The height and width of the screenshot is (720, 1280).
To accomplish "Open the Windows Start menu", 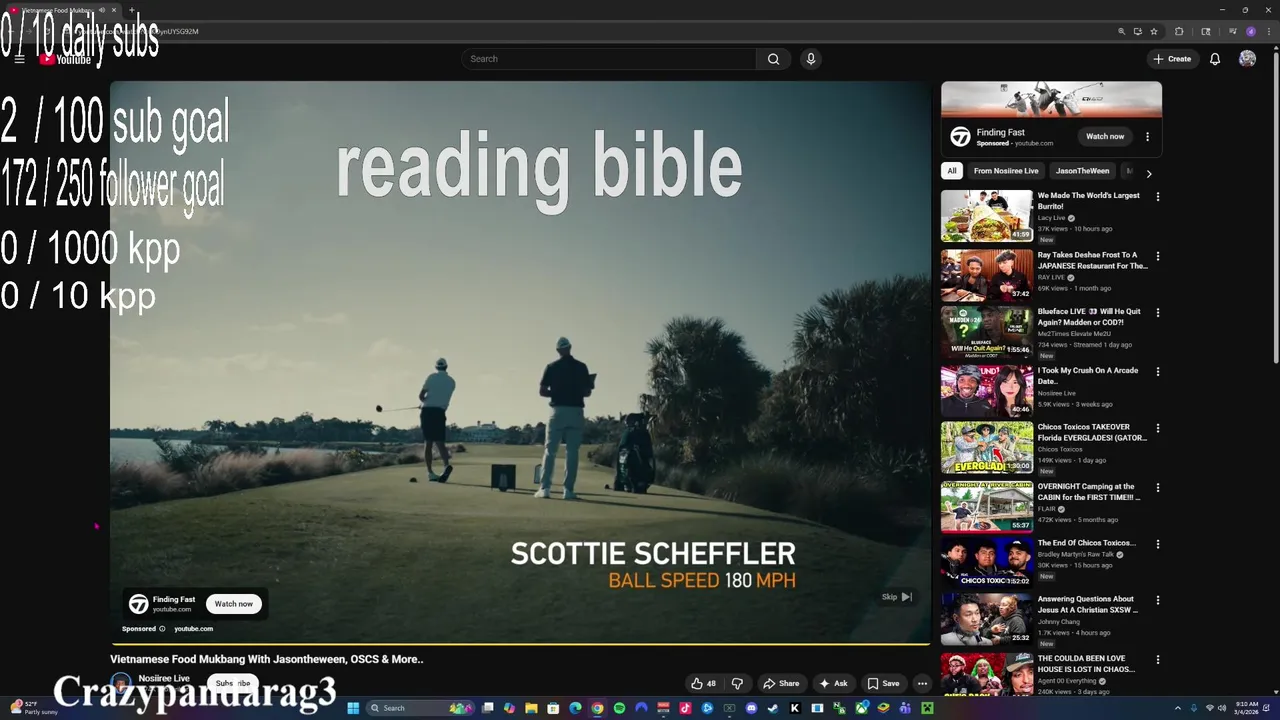I will tap(353, 708).
